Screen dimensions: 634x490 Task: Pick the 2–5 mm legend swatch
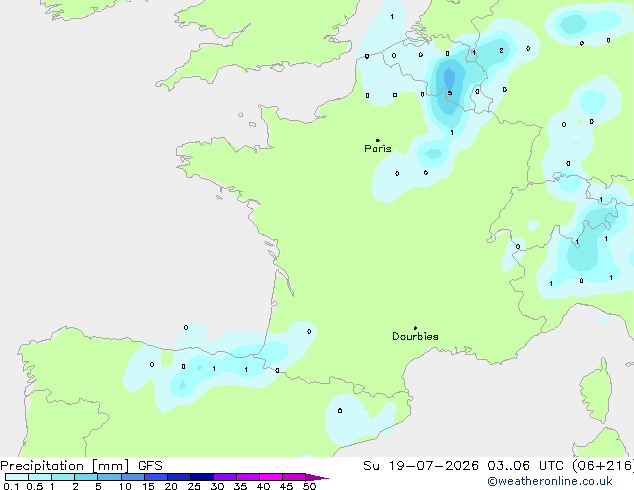click(x=86, y=477)
